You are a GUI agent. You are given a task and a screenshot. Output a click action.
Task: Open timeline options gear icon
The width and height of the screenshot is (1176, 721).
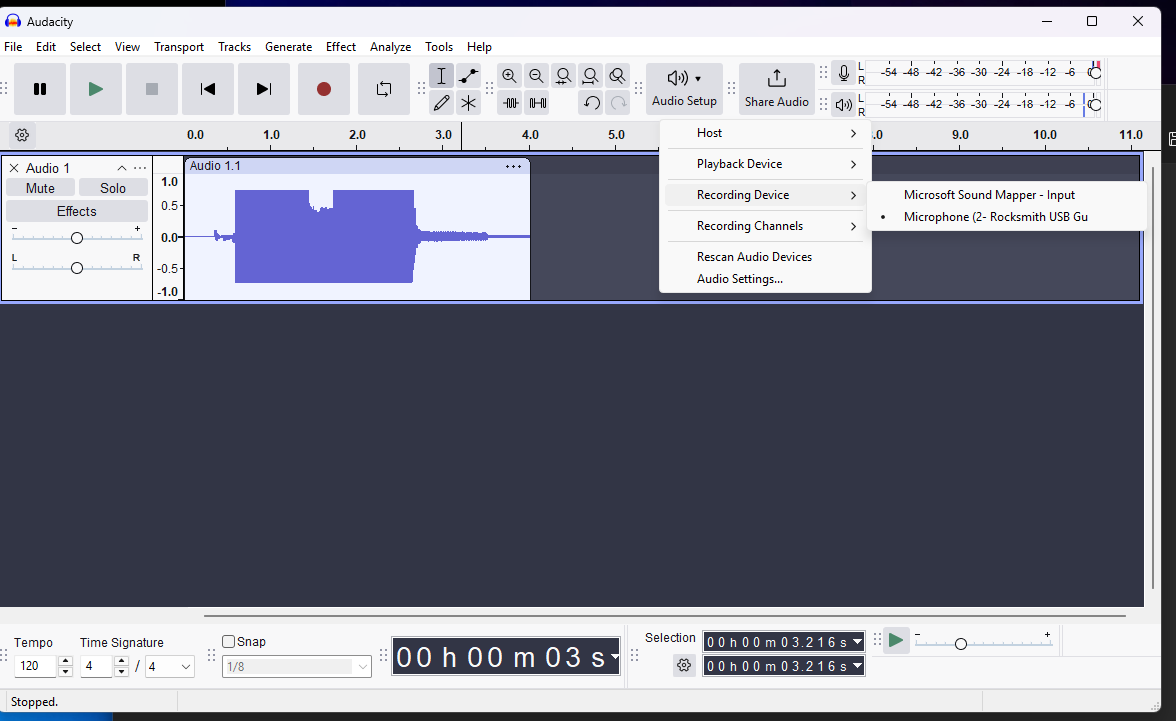click(22, 135)
